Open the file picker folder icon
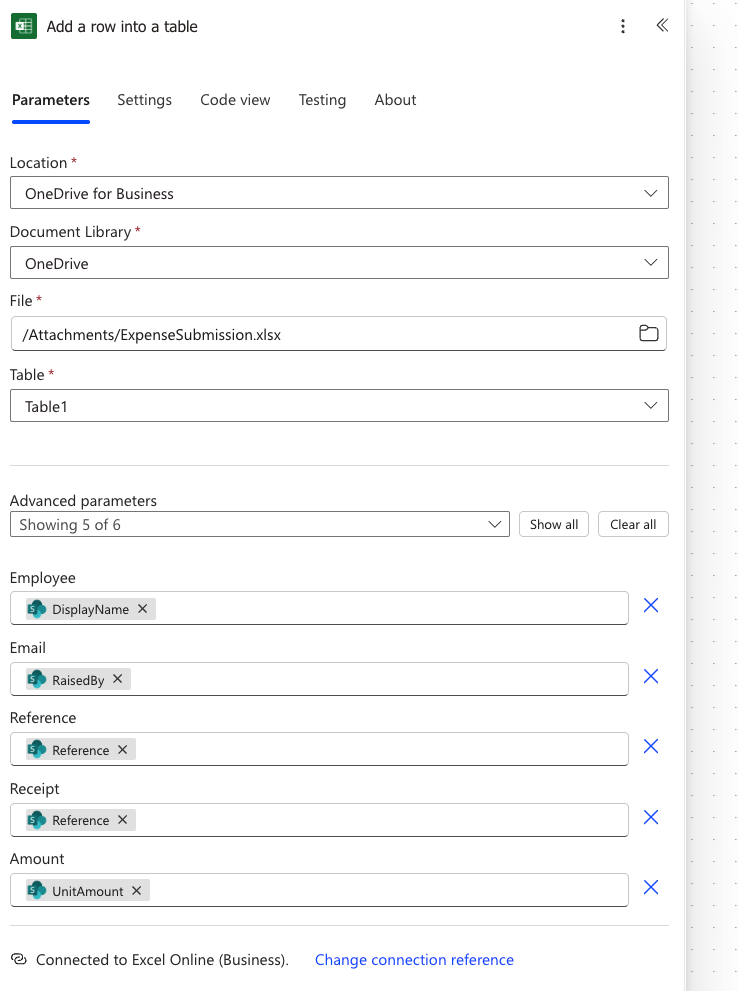 click(x=649, y=334)
